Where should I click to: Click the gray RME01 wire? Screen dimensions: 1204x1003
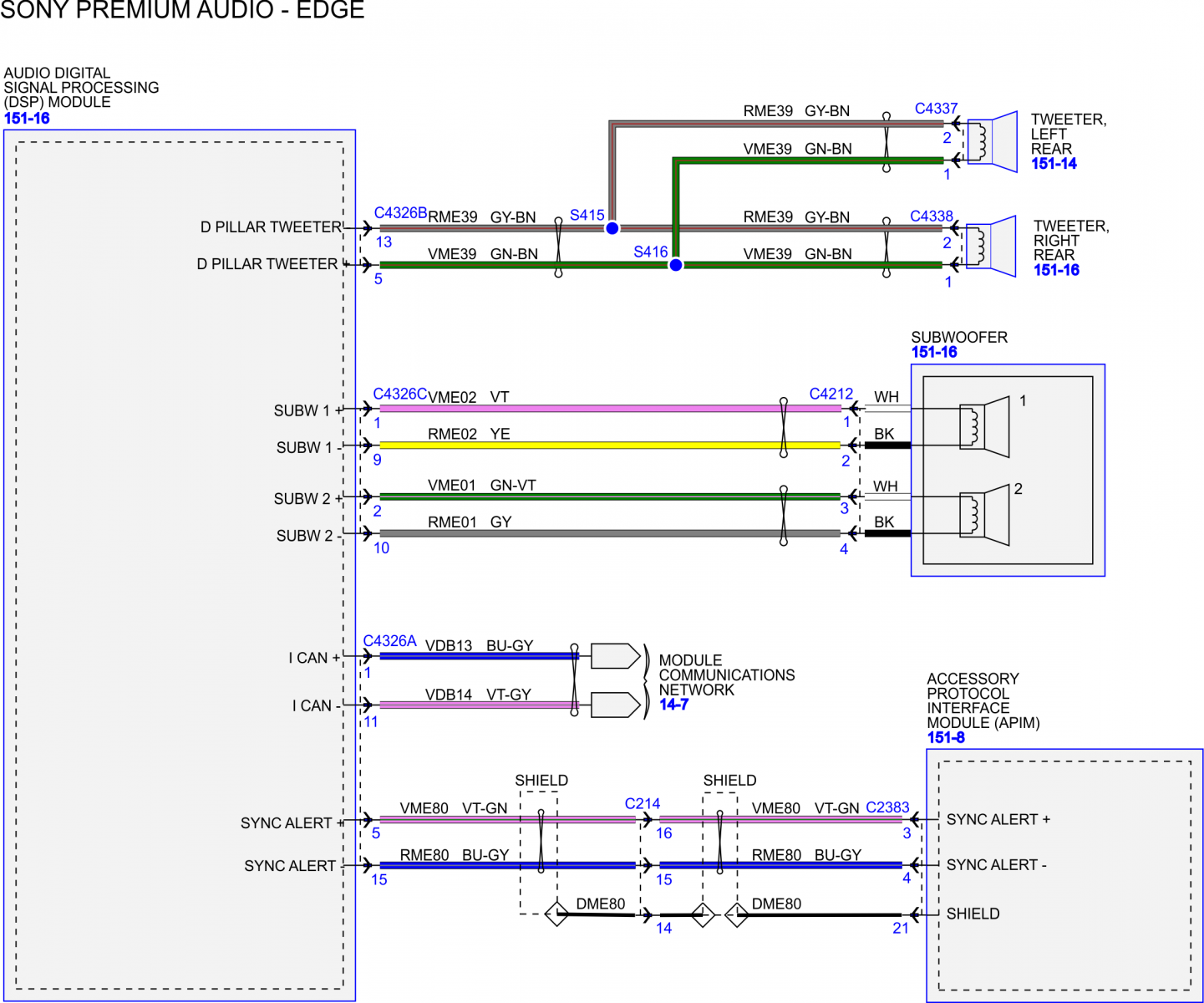pos(610,533)
